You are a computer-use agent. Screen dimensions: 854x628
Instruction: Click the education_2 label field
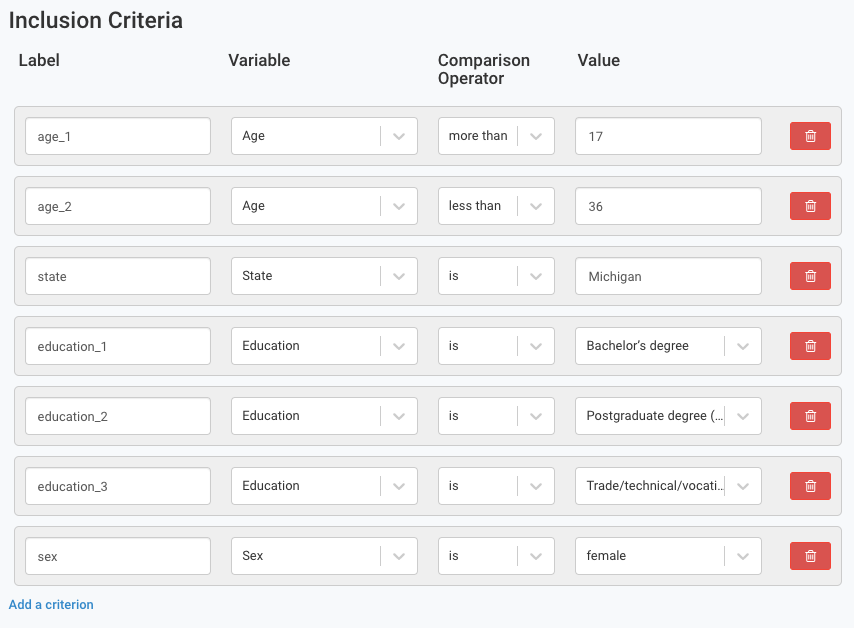coord(117,416)
